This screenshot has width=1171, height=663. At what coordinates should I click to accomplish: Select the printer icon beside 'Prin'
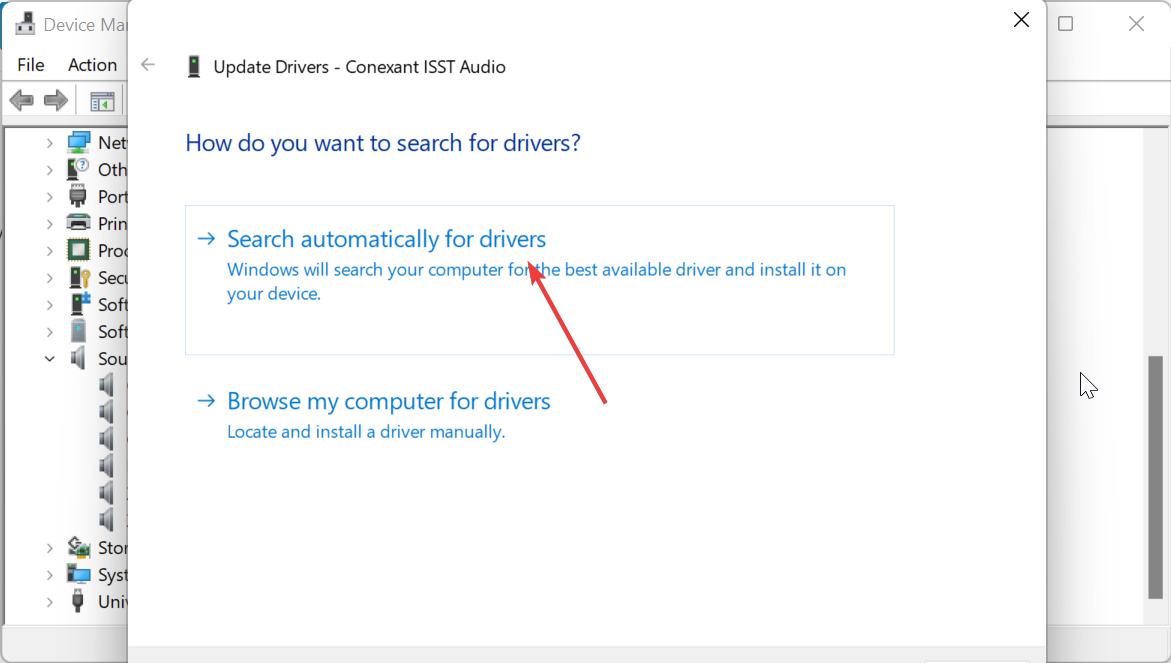click(x=78, y=223)
